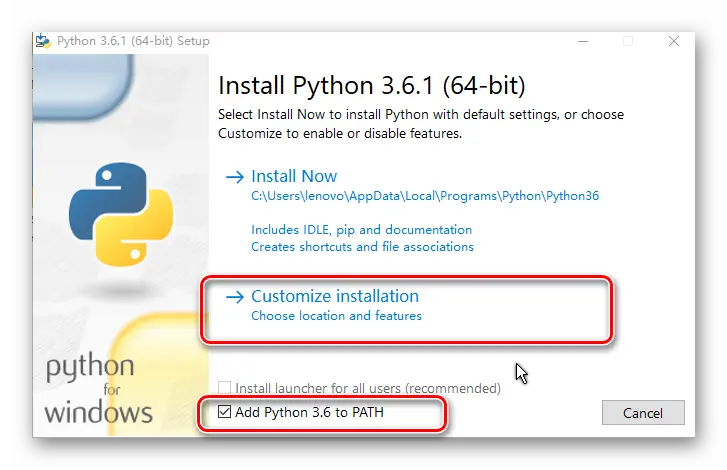The height and width of the screenshot is (470, 727).
Task: Click 'Creates shortcuts and file associations' text
Action: [362, 247]
